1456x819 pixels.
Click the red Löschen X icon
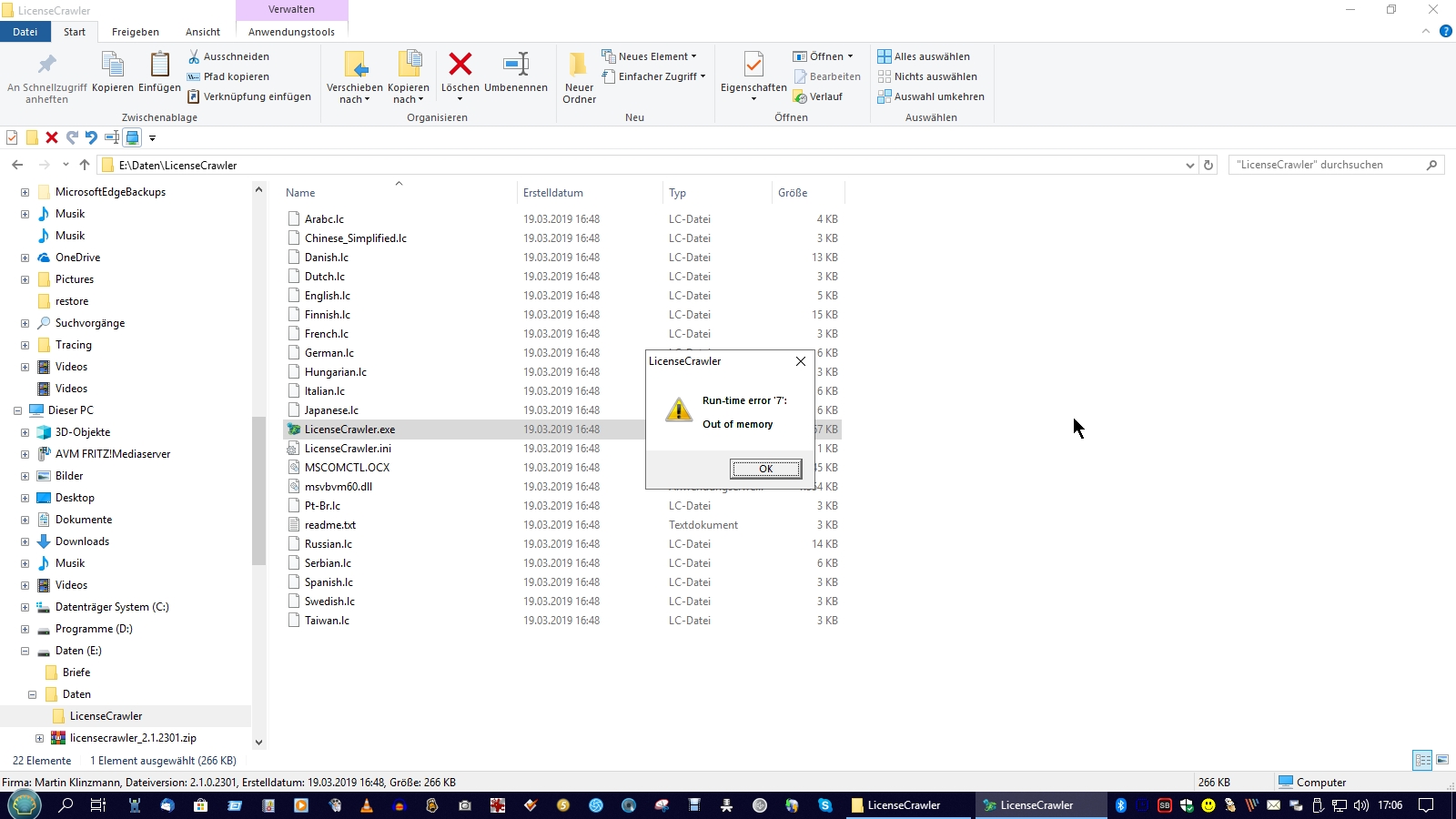coord(460,64)
